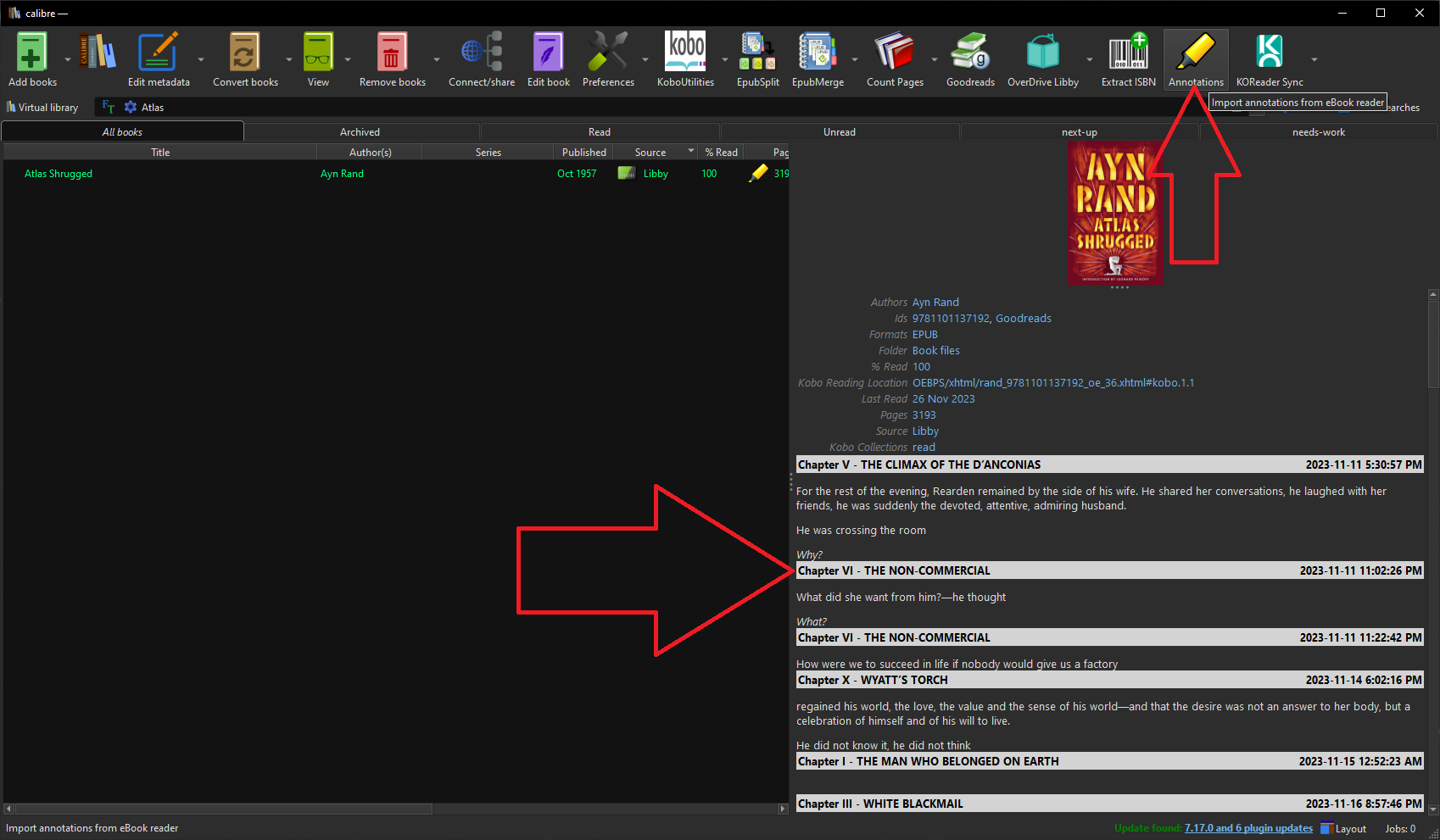This screenshot has height=840, width=1440.
Task: Click the 26 Nov 2023 Last Read link
Action: point(944,398)
